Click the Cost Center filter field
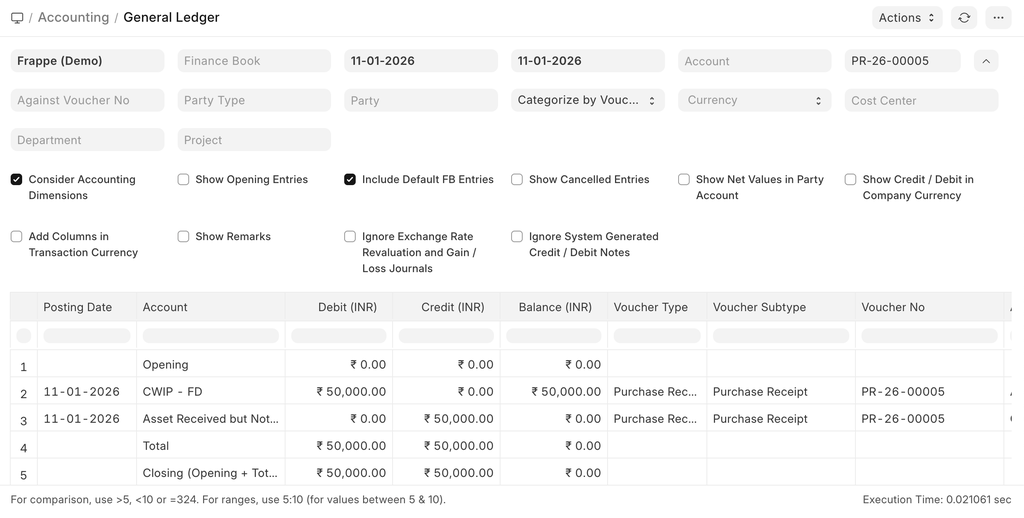The height and width of the screenshot is (518, 1024). tap(921, 100)
